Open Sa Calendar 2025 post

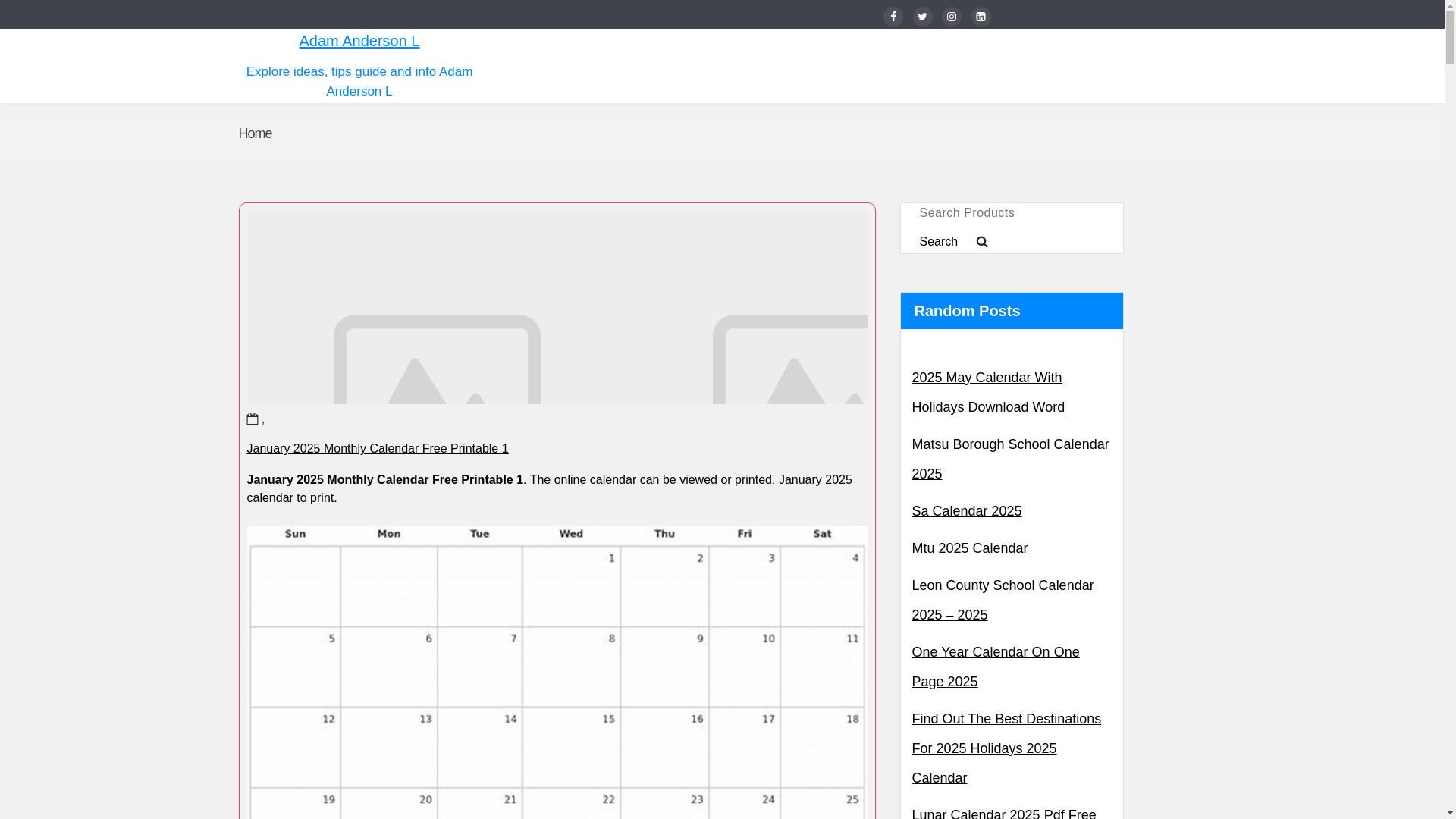click(x=966, y=511)
